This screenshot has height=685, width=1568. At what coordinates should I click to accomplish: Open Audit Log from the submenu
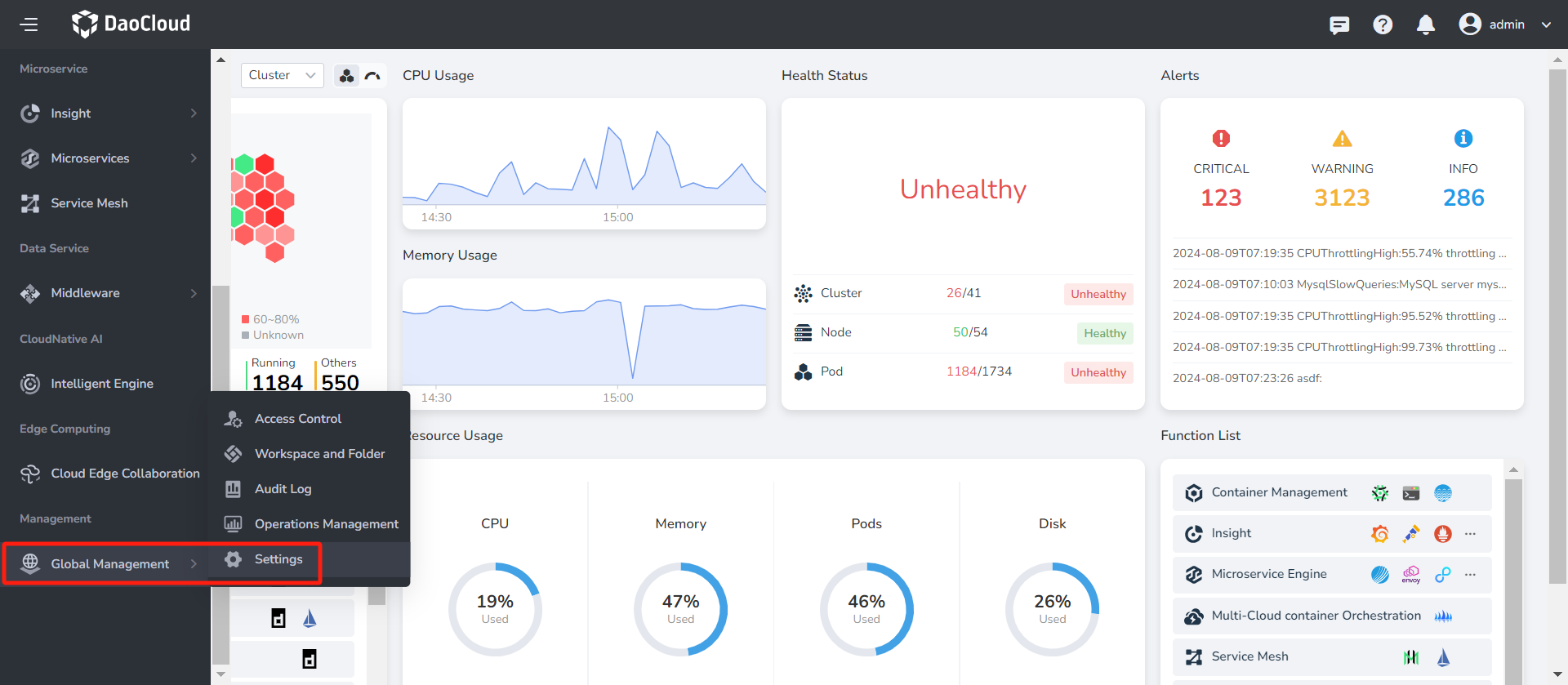coord(283,489)
